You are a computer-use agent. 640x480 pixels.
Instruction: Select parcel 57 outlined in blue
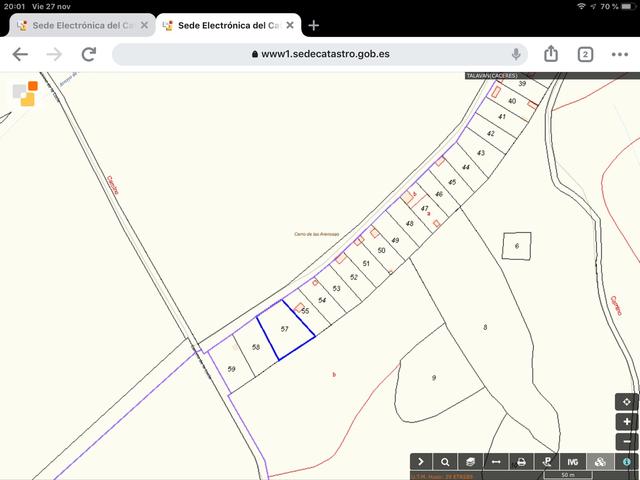point(286,332)
